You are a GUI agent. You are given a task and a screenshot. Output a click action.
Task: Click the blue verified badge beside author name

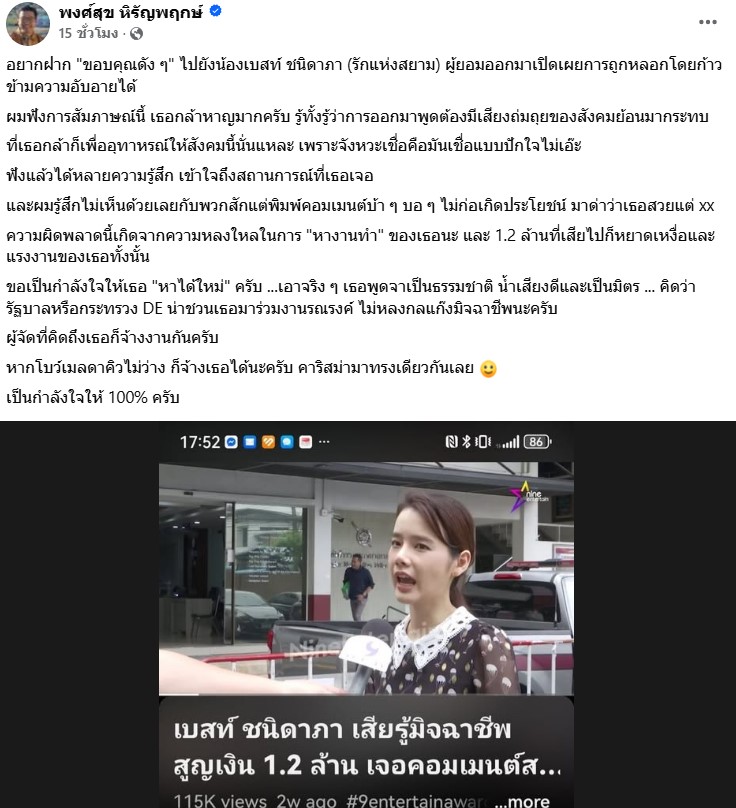pyautogui.click(x=215, y=11)
